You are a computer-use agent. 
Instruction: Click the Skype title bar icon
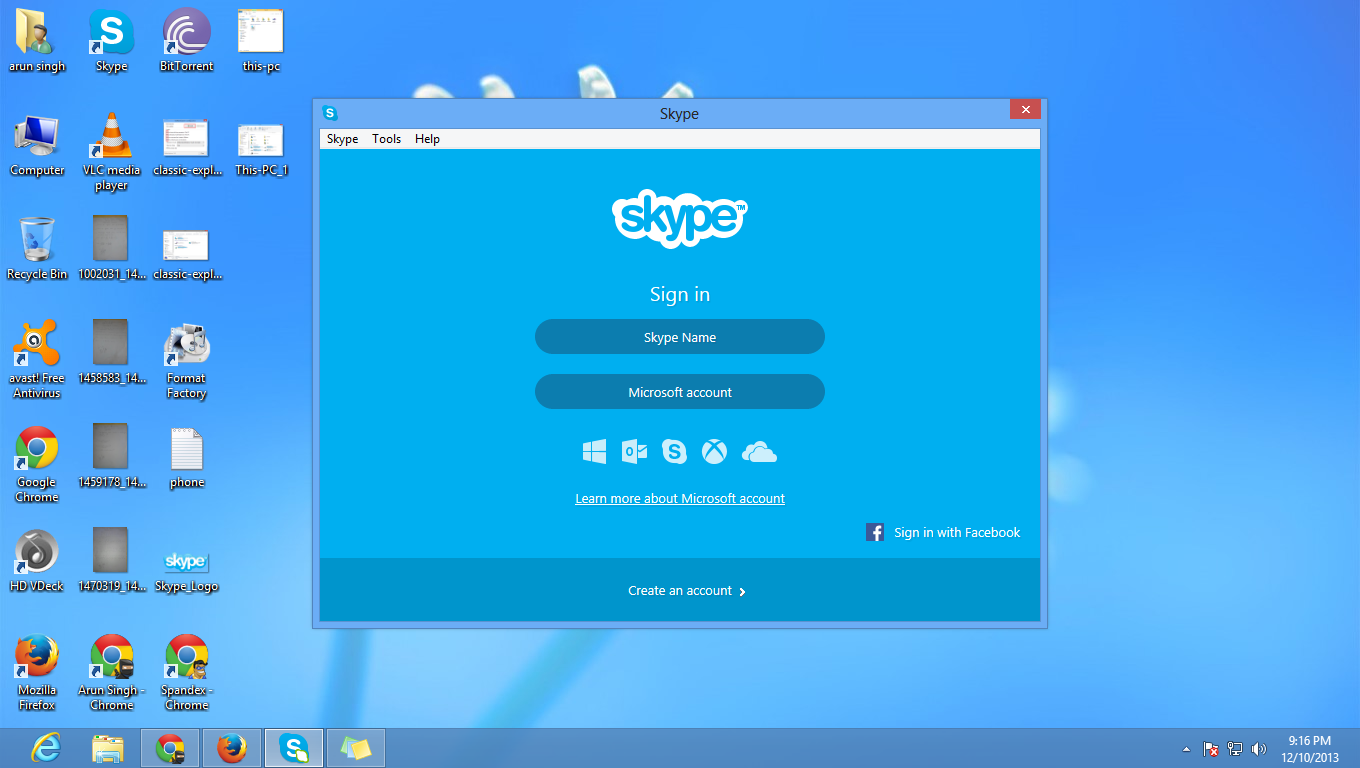(x=330, y=113)
